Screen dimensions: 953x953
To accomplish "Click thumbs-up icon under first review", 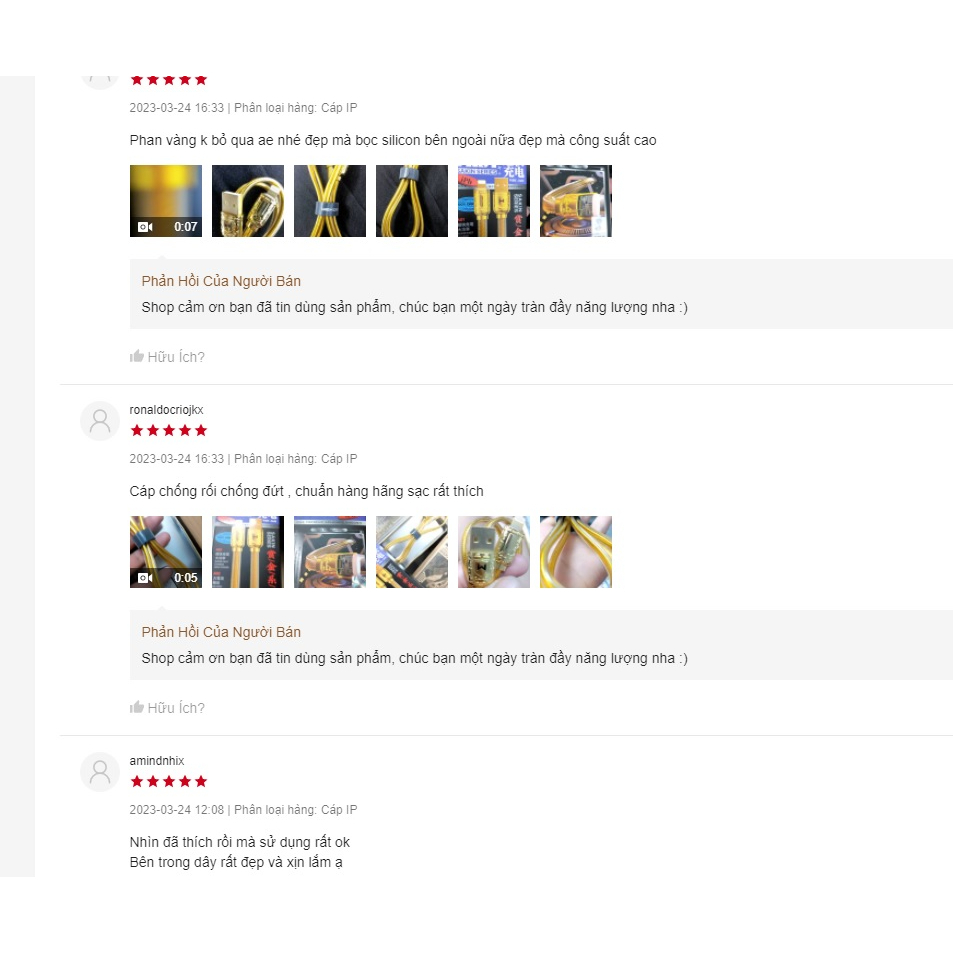I will tap(137, 356).
